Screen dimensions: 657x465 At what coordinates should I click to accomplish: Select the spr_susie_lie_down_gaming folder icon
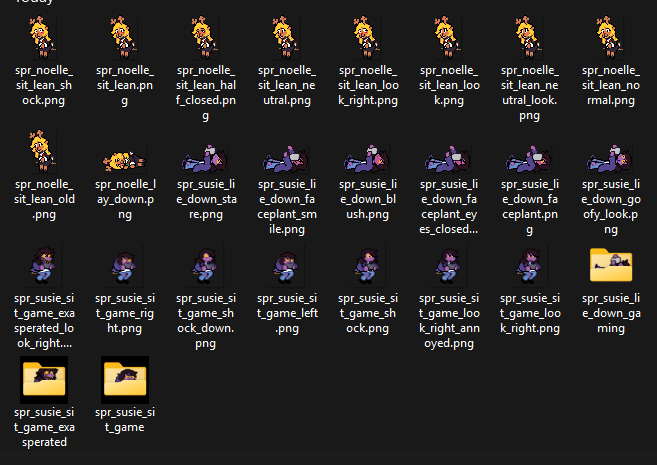610,264
